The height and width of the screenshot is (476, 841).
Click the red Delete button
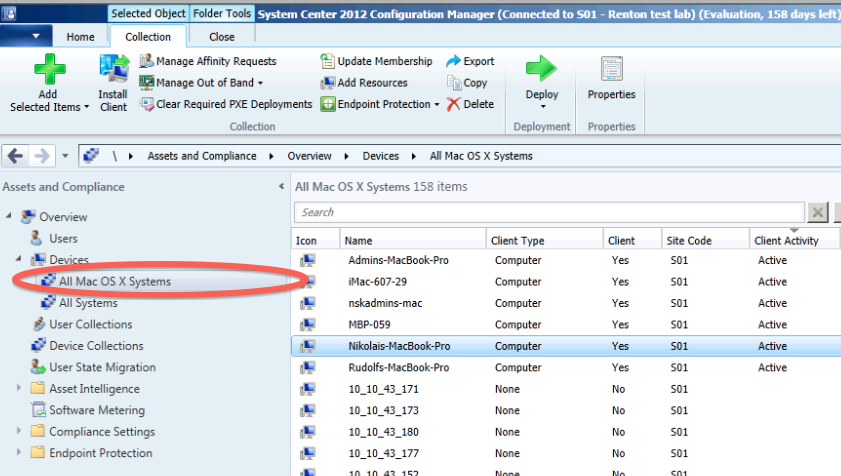pos(470,104)
